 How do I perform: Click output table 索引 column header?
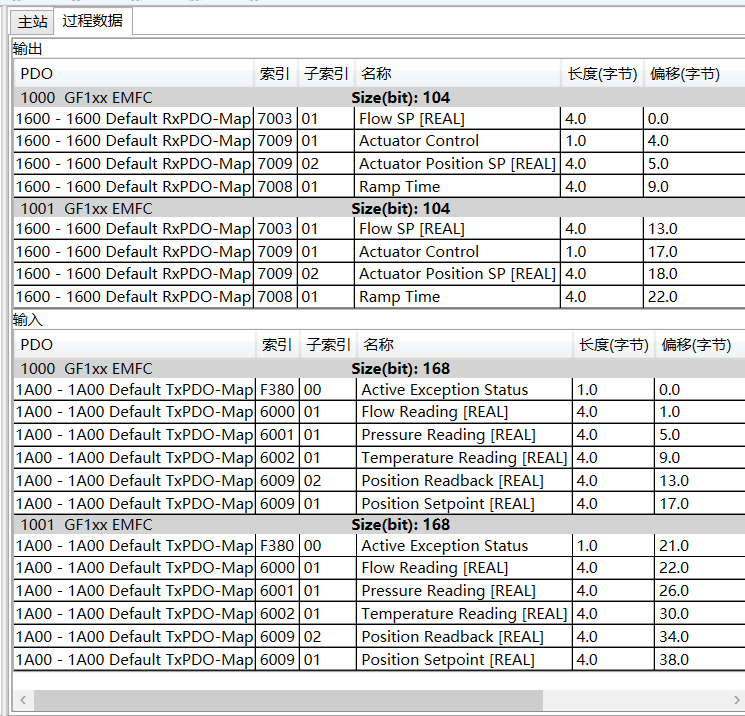[276, 74]
